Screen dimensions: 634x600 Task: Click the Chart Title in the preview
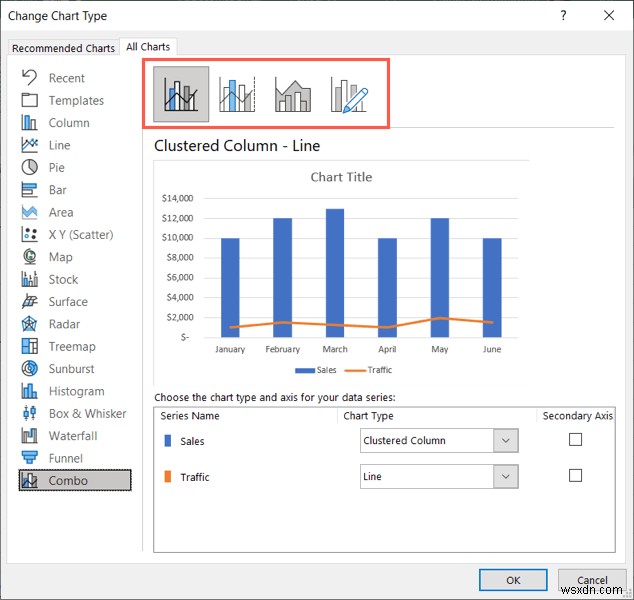(x=341, y=177)
